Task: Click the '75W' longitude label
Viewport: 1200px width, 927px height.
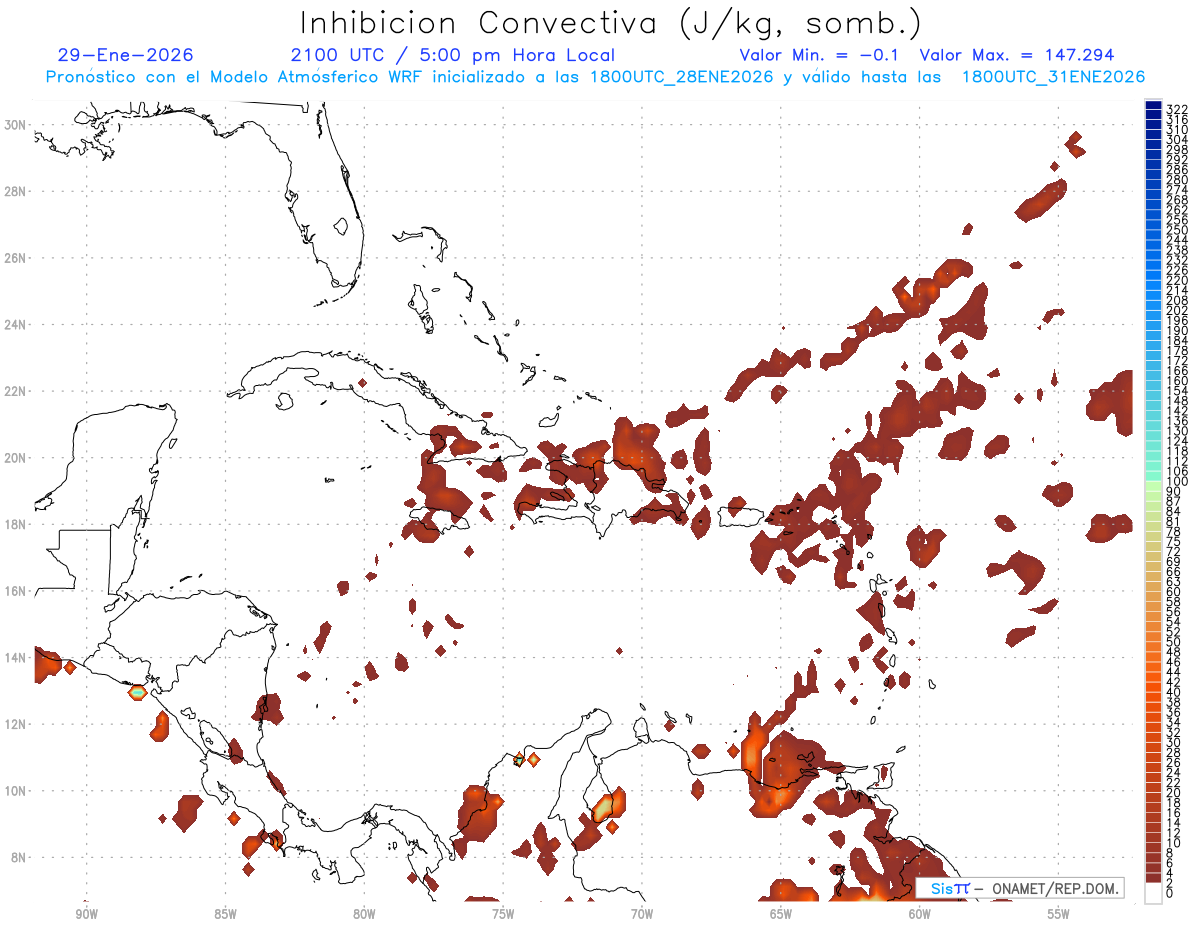Action: 503,913
